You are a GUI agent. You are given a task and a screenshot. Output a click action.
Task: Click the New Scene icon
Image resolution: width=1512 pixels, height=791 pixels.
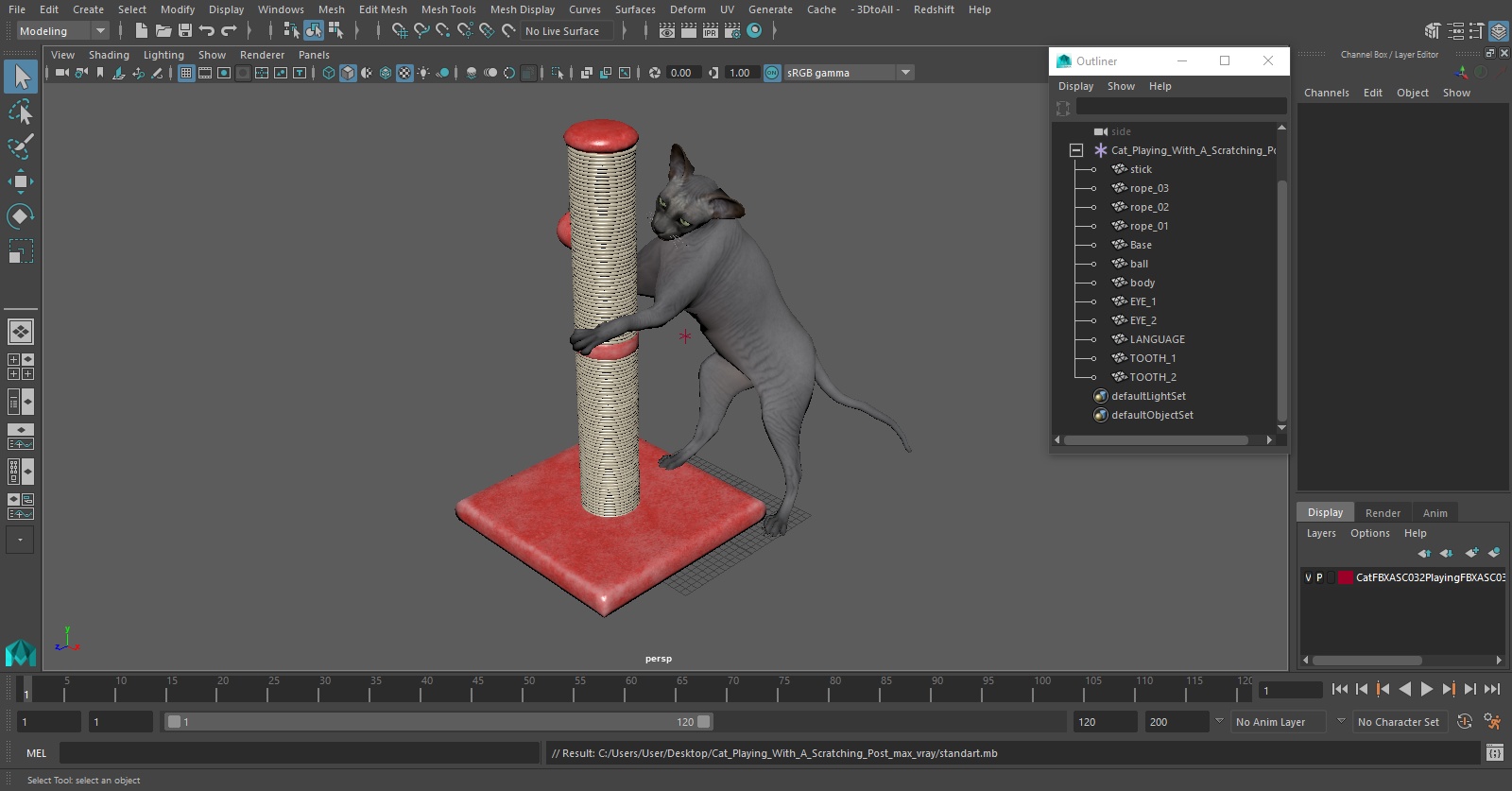(x=141, y=31)
